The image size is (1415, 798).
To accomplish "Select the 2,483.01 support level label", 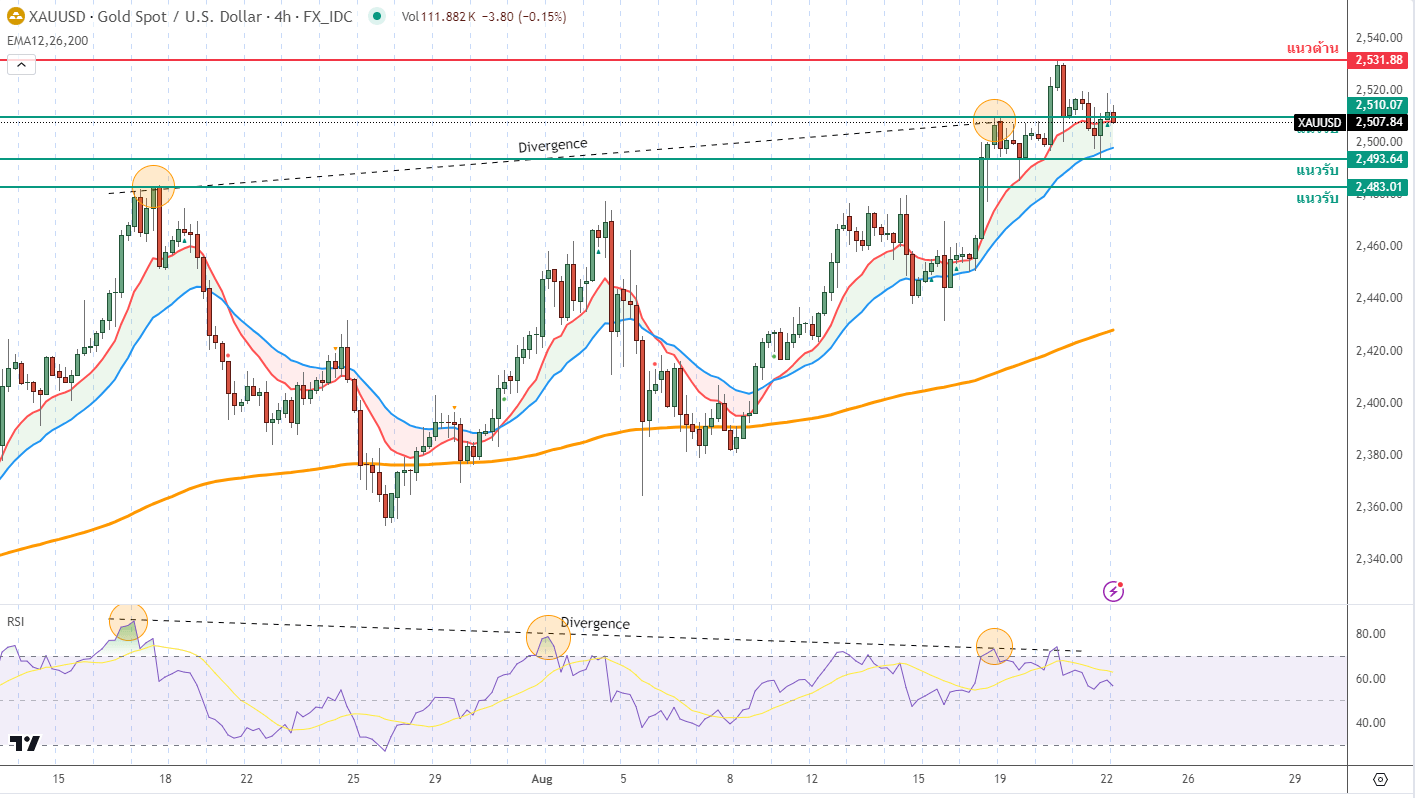I will point(1379,187).
